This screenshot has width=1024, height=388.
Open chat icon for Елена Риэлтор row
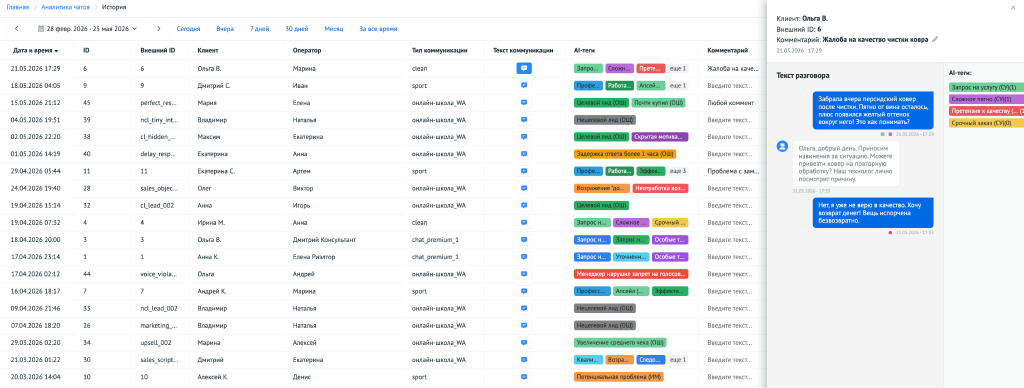click(x=524, y=257)
